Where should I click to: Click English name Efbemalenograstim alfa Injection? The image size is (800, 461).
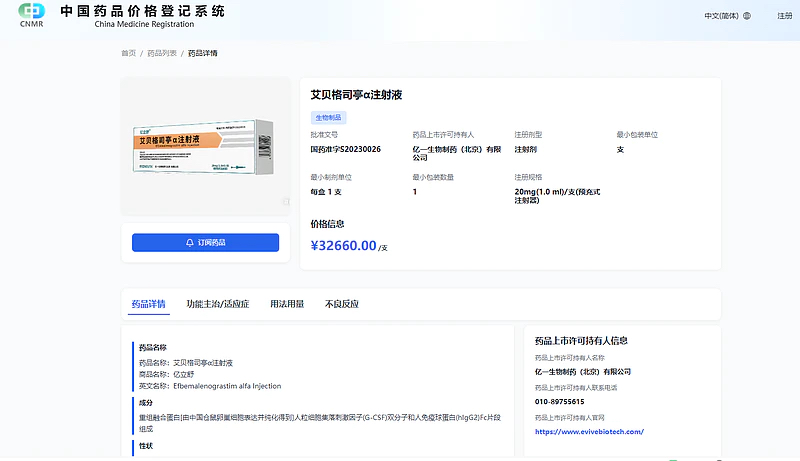pos(227,386)
